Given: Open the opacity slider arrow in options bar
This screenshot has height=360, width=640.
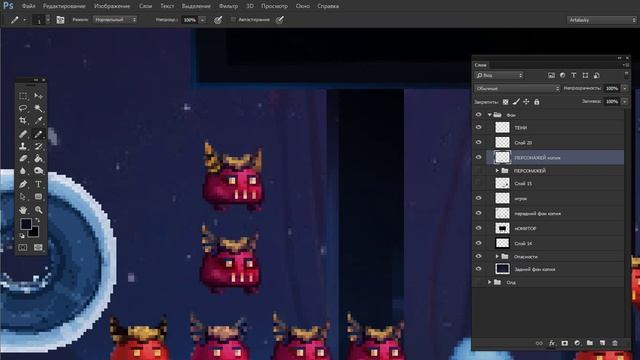Looking at the screenshot, I should click(x=202, y=20).
